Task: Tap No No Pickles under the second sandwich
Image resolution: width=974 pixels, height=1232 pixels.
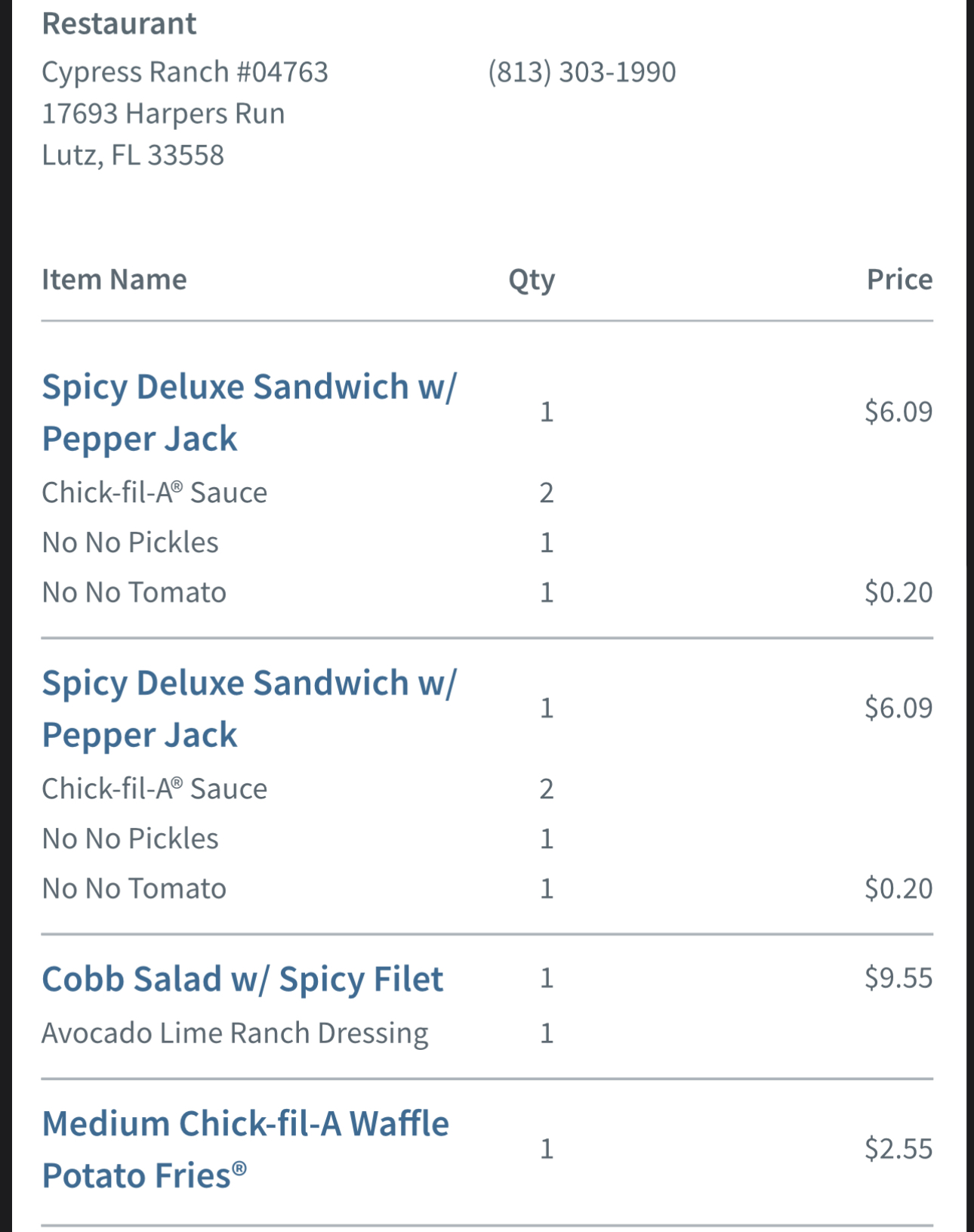Action: [x=130, y=838]
